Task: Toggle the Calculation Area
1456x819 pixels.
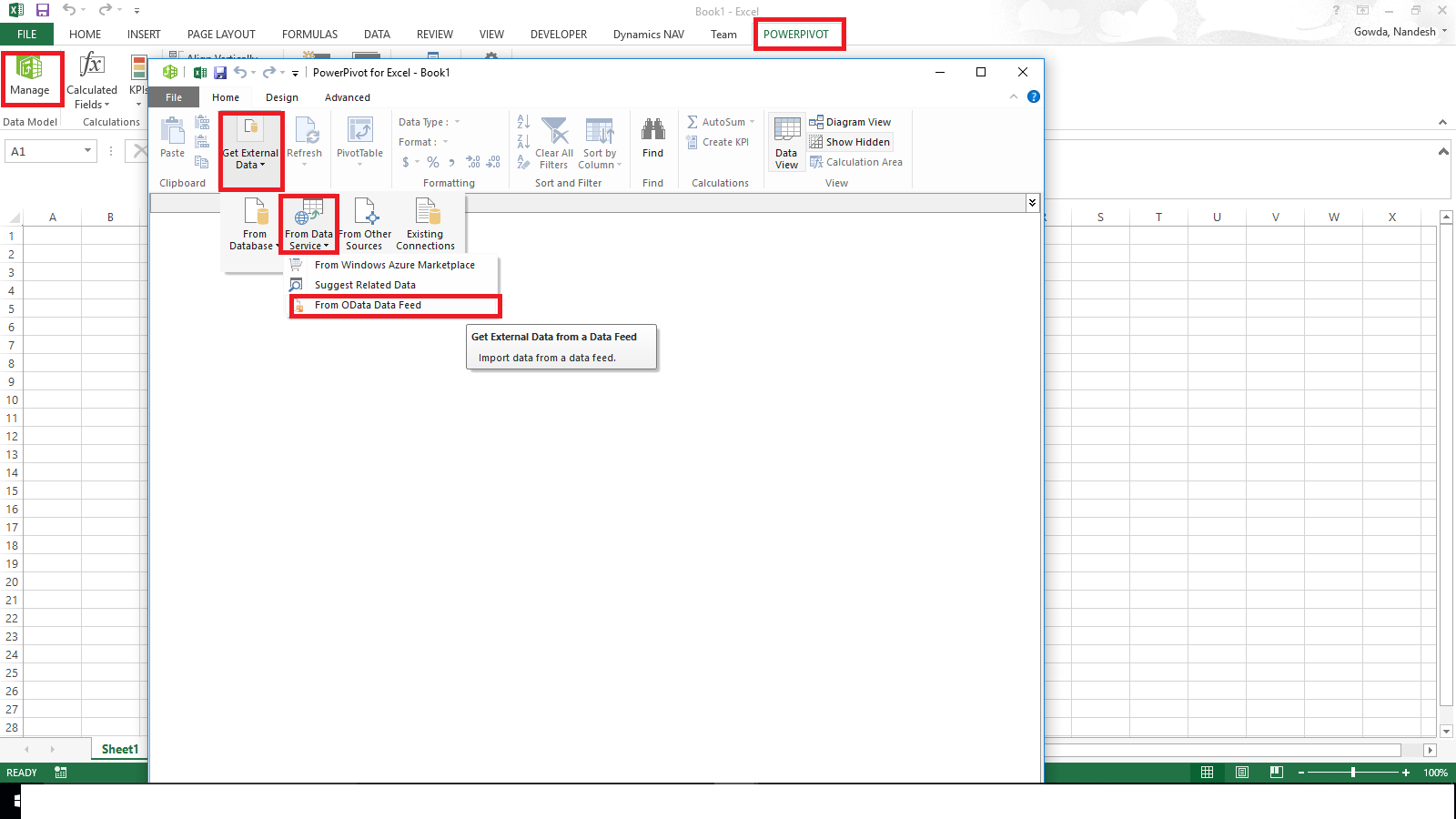Action: tap(856, 162)
